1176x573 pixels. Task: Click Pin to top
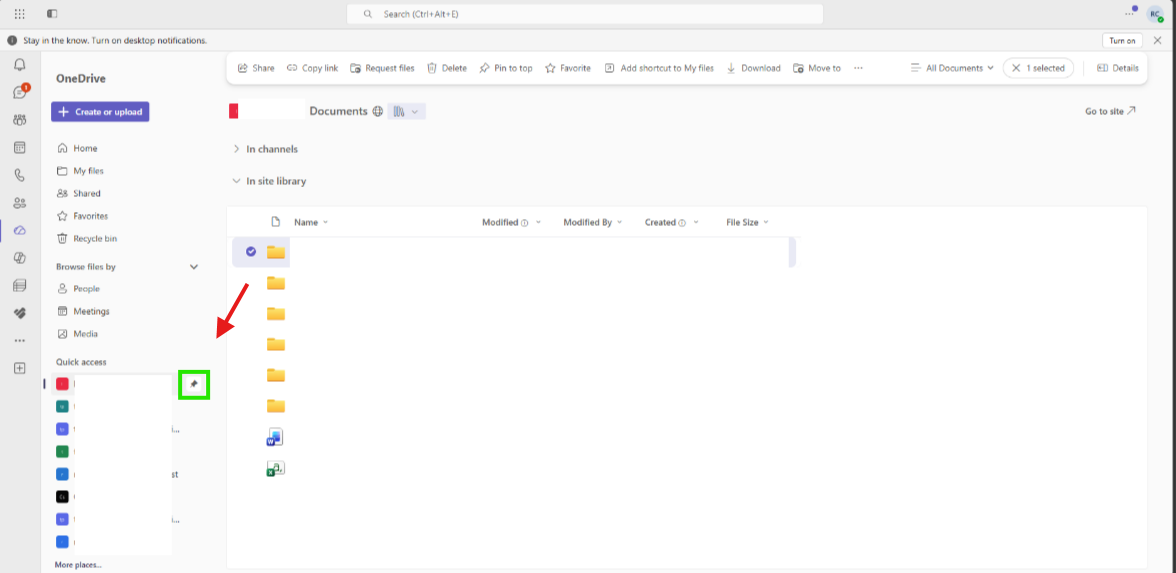pyautogui.click(x=506, y=68)
